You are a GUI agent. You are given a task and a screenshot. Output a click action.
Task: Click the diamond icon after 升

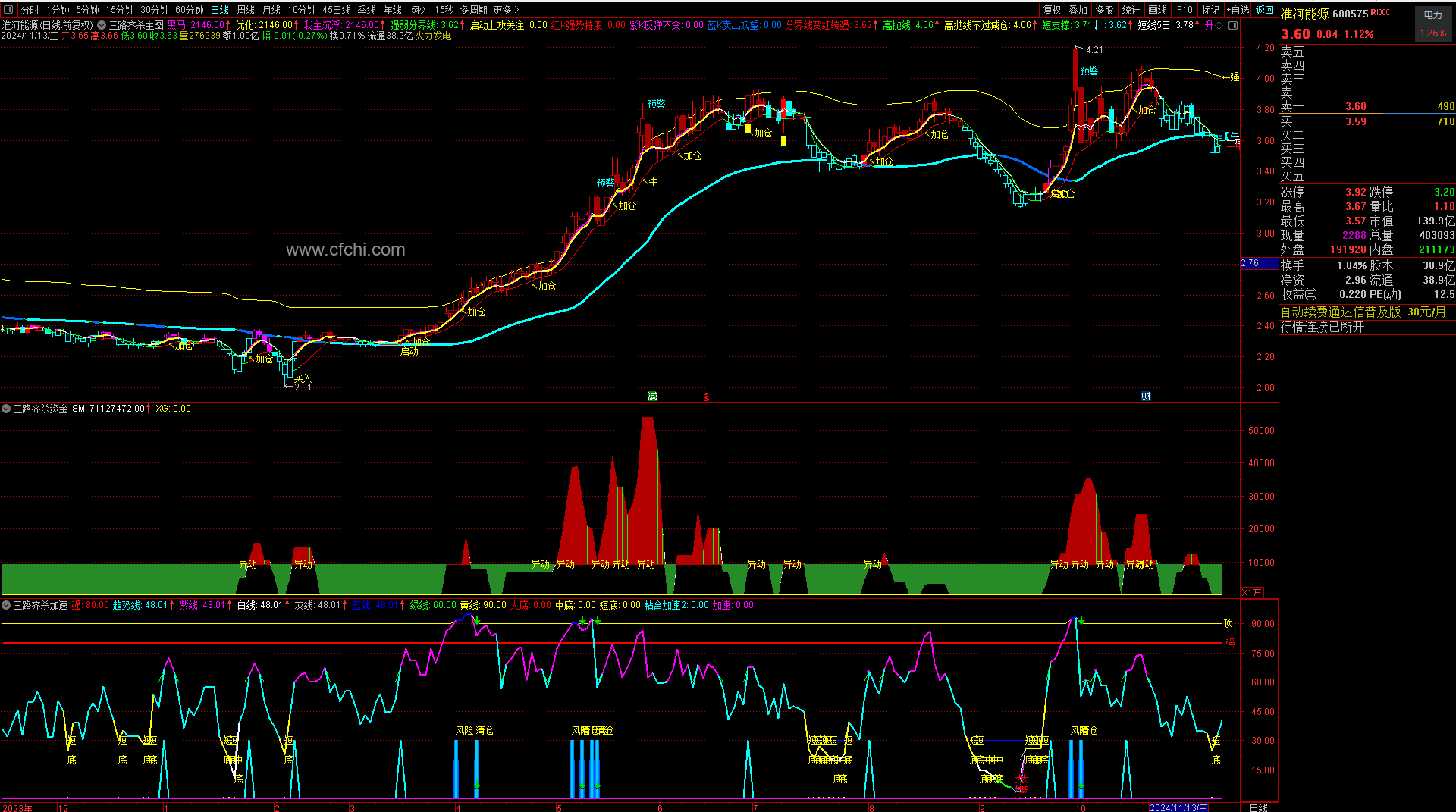pyautogui.click(x=1219, y=25)
